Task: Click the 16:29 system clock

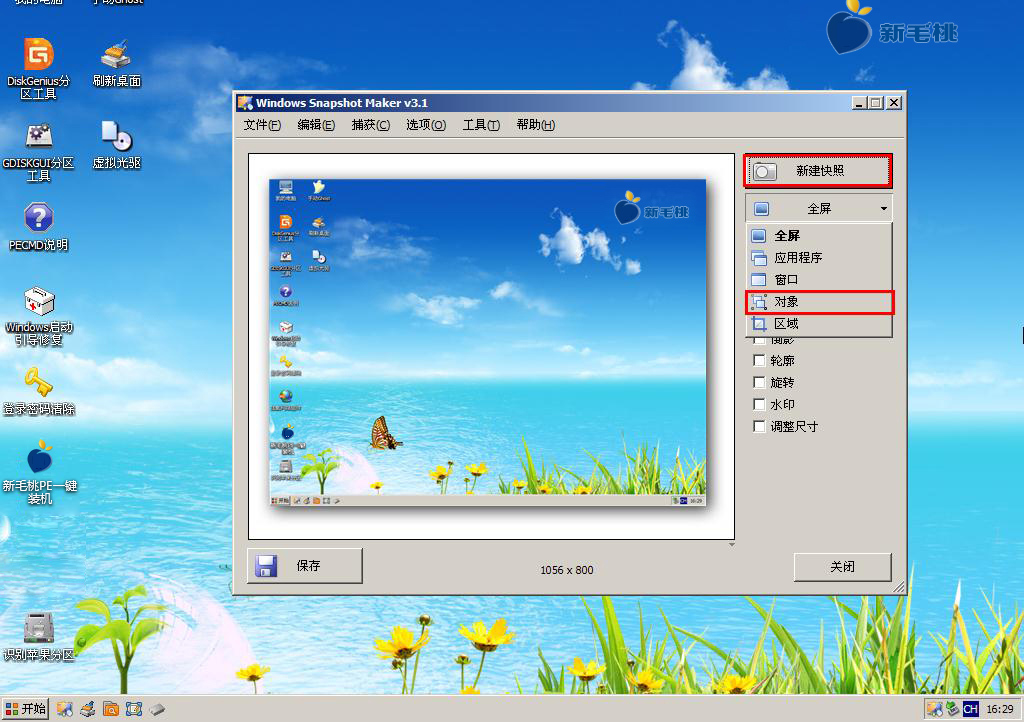Action: coord(1000,709)
